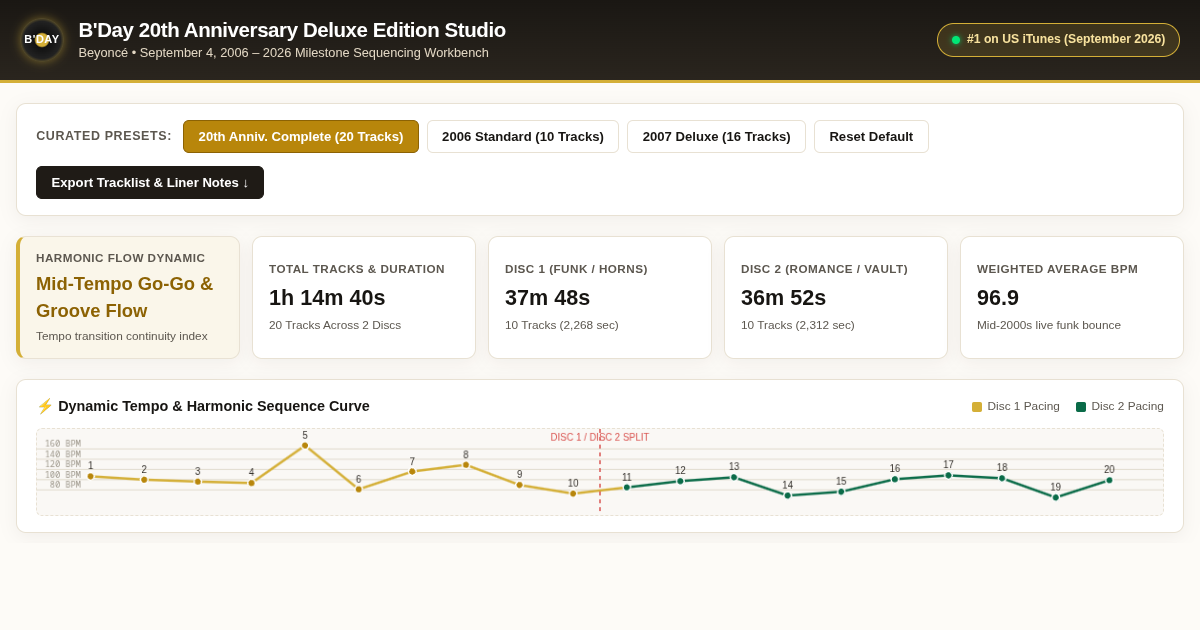The width and height of the screenshot is (1200, 630).
Task: Click the B'DAY vinyl logo icon
Action: [42, 40]
